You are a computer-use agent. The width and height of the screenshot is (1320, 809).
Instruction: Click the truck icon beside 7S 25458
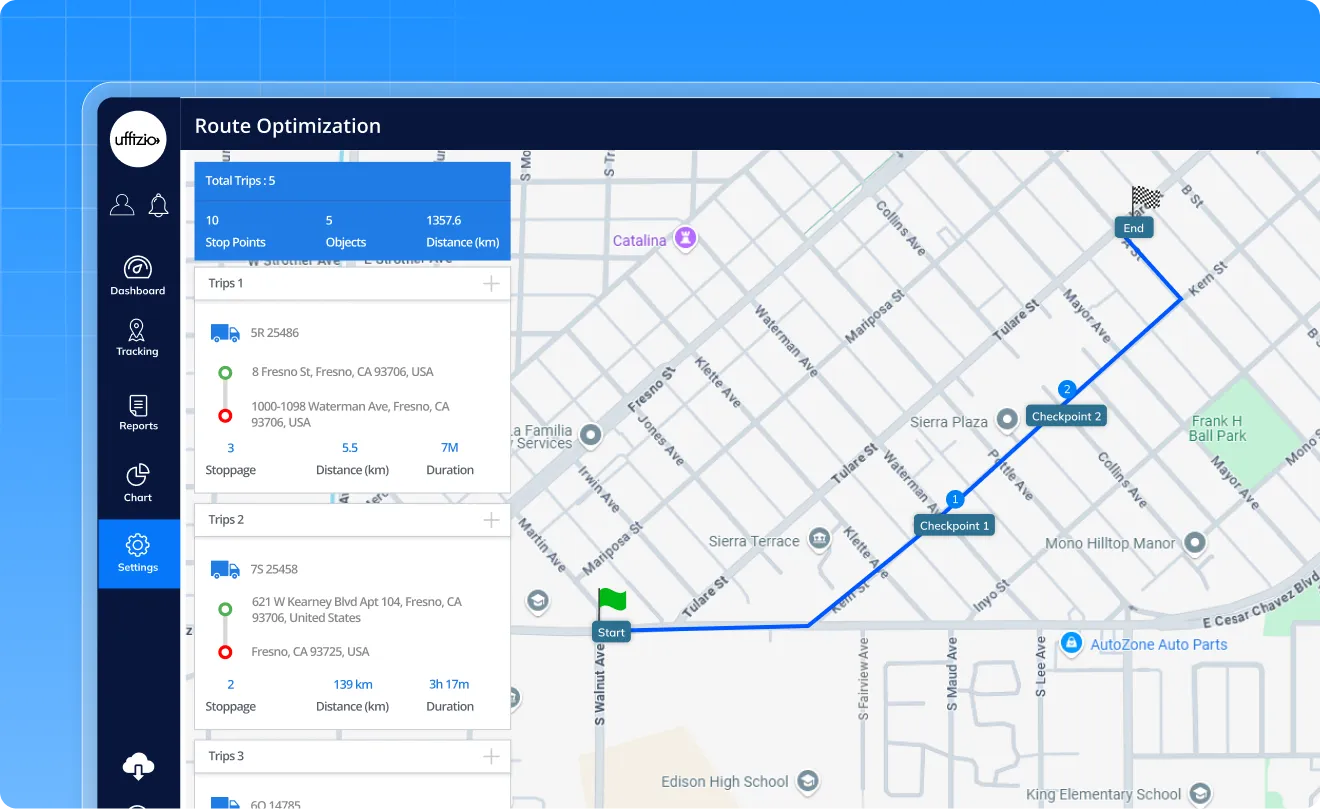click(x=223, y=568)
